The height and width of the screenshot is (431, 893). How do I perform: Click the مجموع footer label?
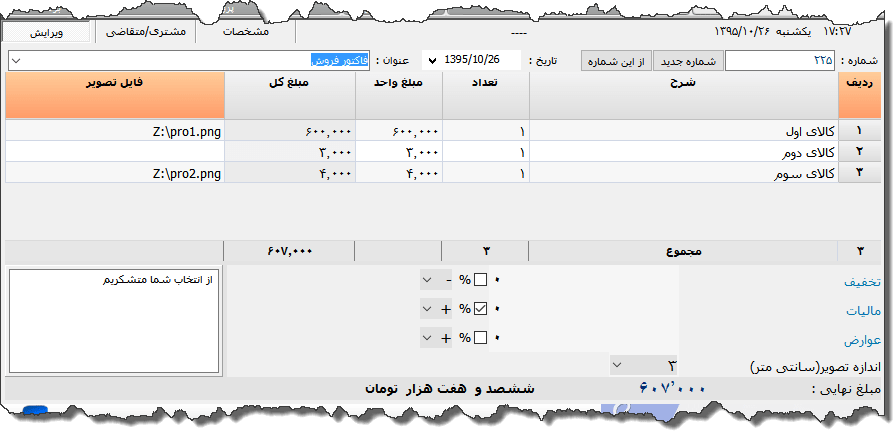tap(683, 251)
